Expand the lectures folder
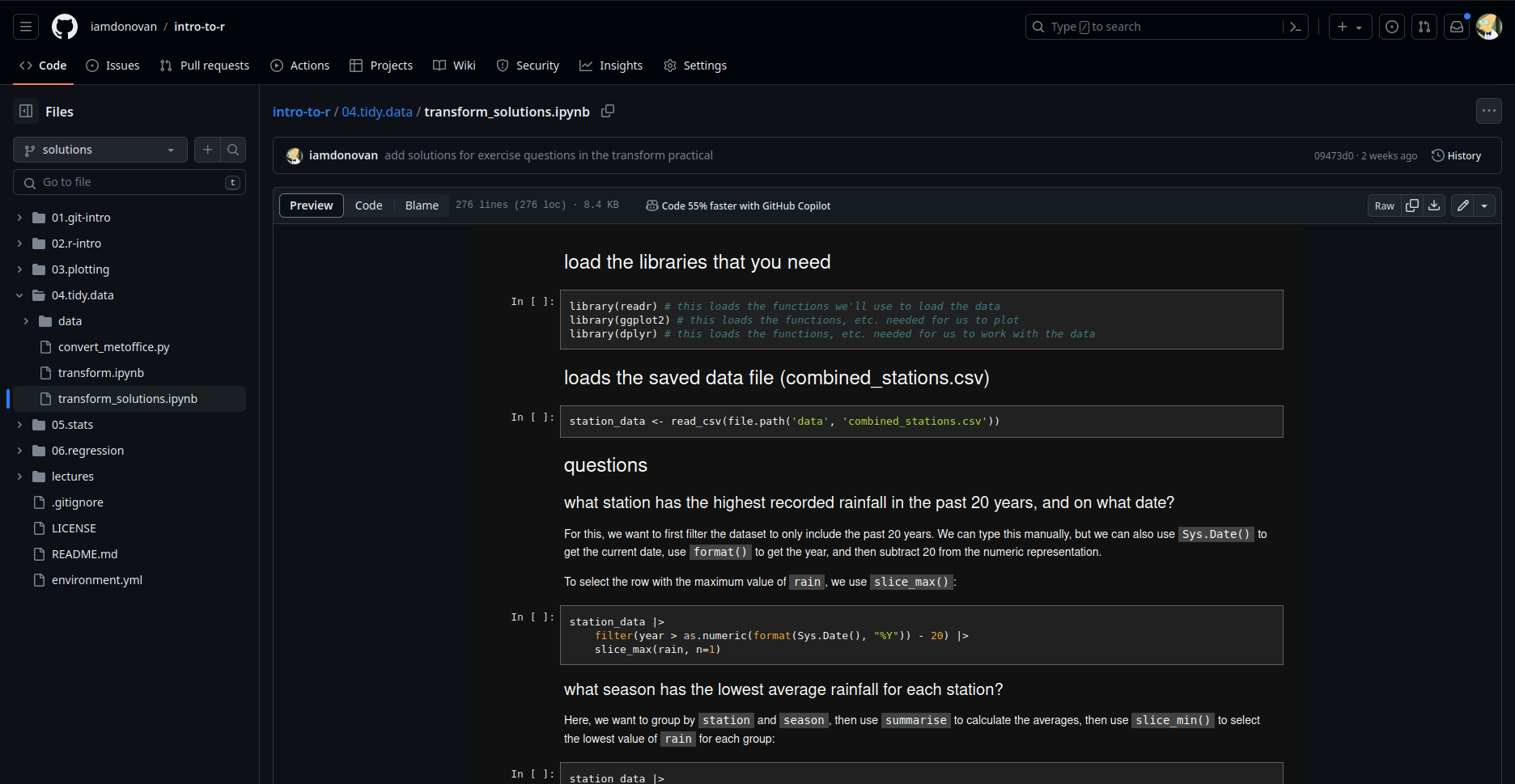1515x784 pixels. [x=20, y=476]
